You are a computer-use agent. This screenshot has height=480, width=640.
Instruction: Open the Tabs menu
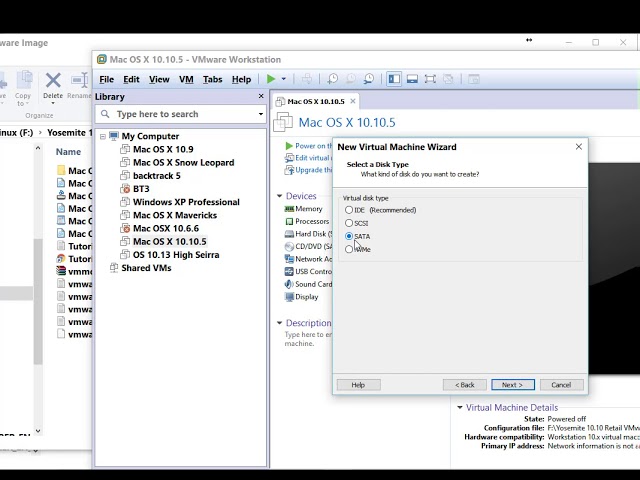213,80
